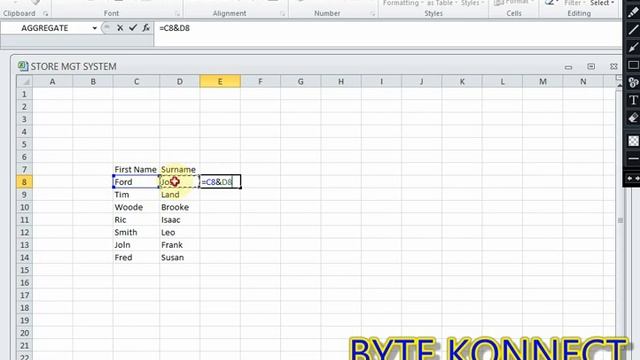This screenshot has height=360, width=640.
Task: Select column K header
Action: pos(462,82)
